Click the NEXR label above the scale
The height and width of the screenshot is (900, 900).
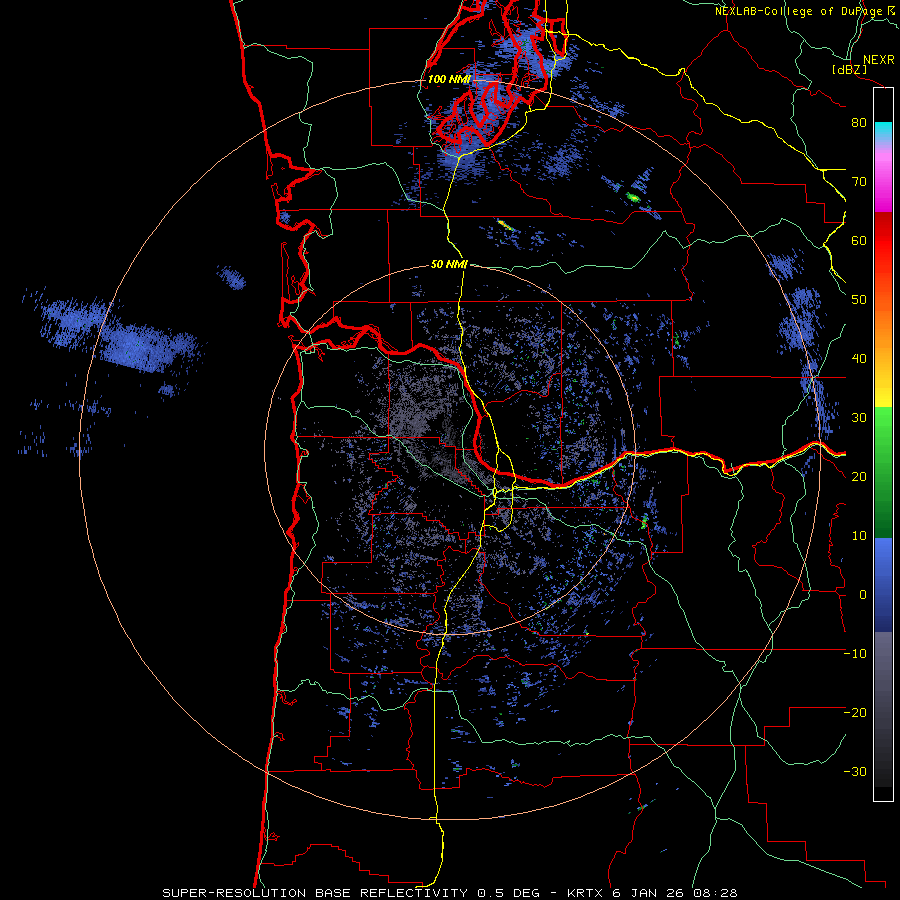pos(879,60)
